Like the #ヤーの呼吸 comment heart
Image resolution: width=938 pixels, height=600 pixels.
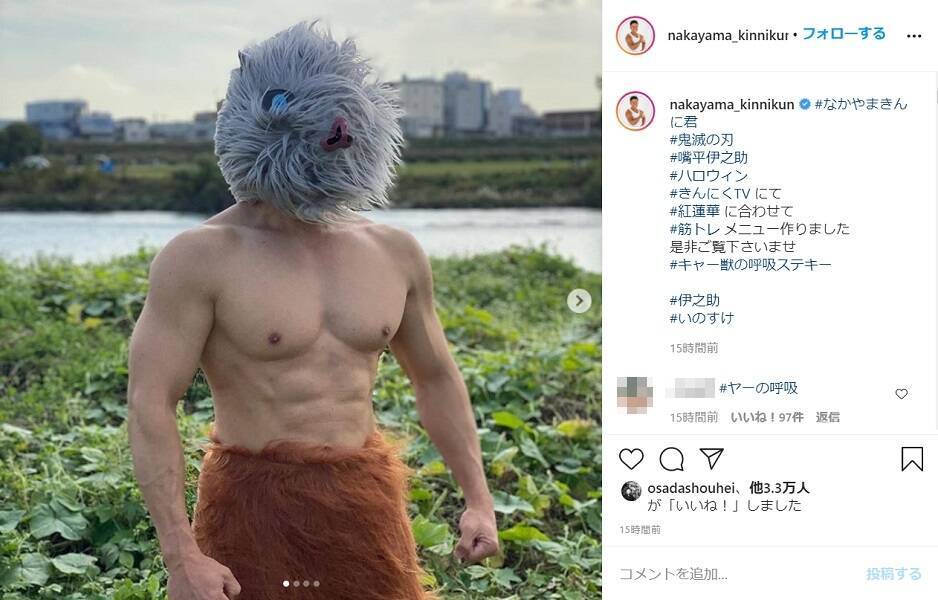point(901,394)
